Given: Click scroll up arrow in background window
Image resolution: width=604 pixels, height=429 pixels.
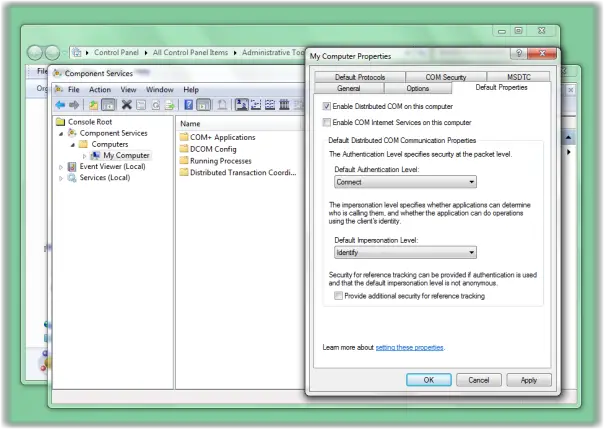Looking at the screenshot, I should tap(569, 137).
